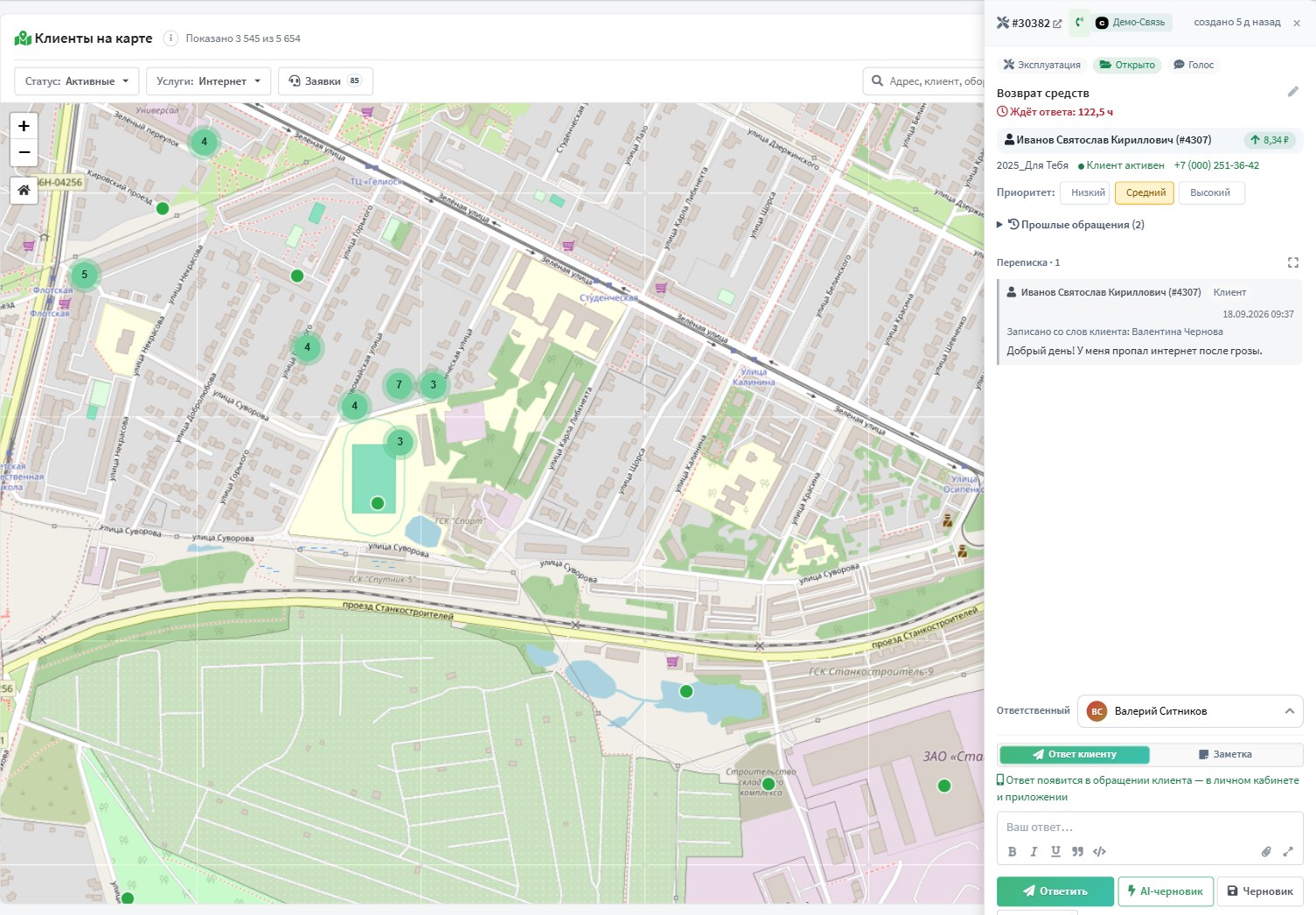The width and height of the screenshot is (1316, 915).
Task: Apply underline formatting in reply editor
Action: 1055,851
